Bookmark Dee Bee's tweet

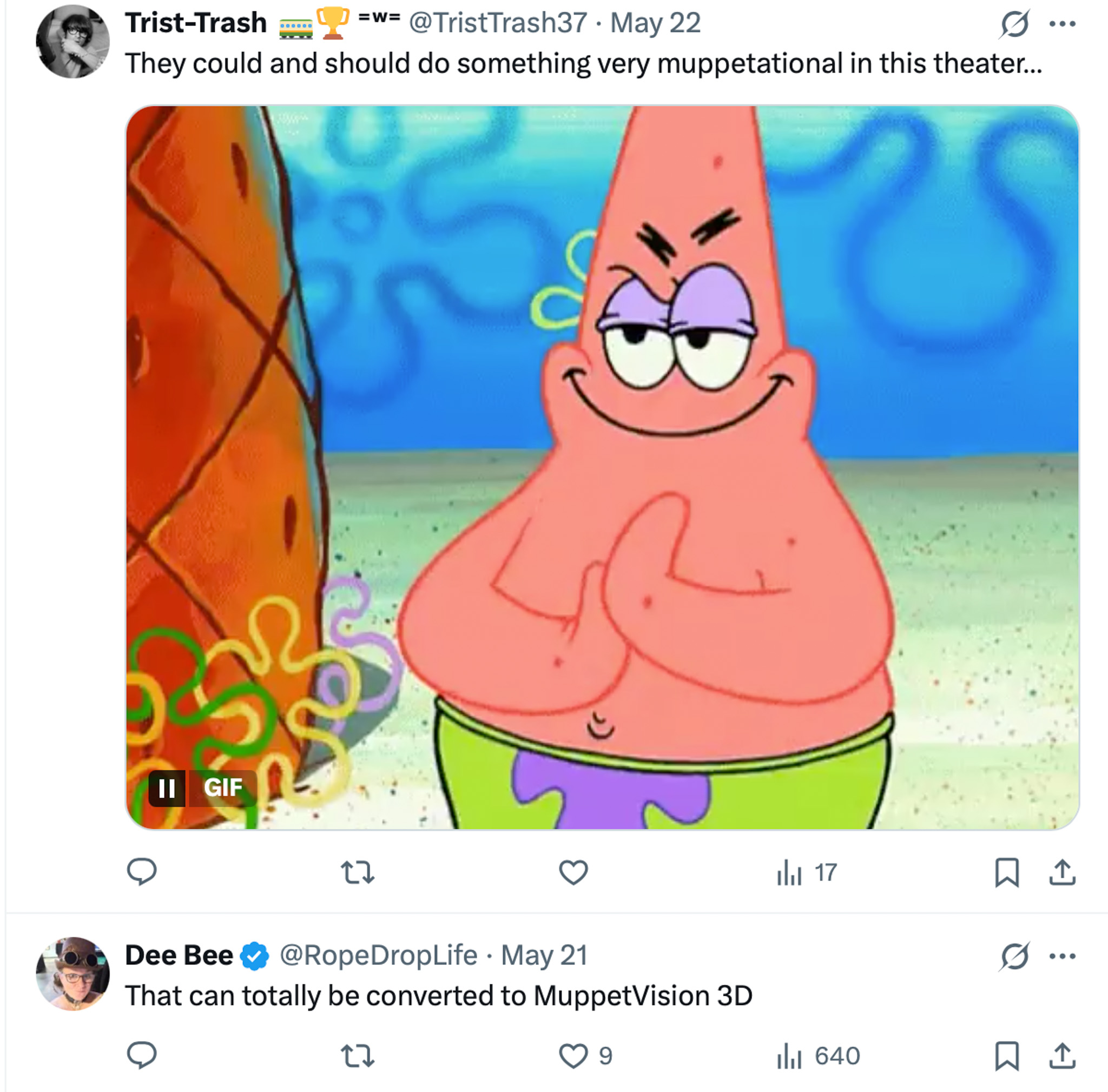[x=1006, y=1055]
